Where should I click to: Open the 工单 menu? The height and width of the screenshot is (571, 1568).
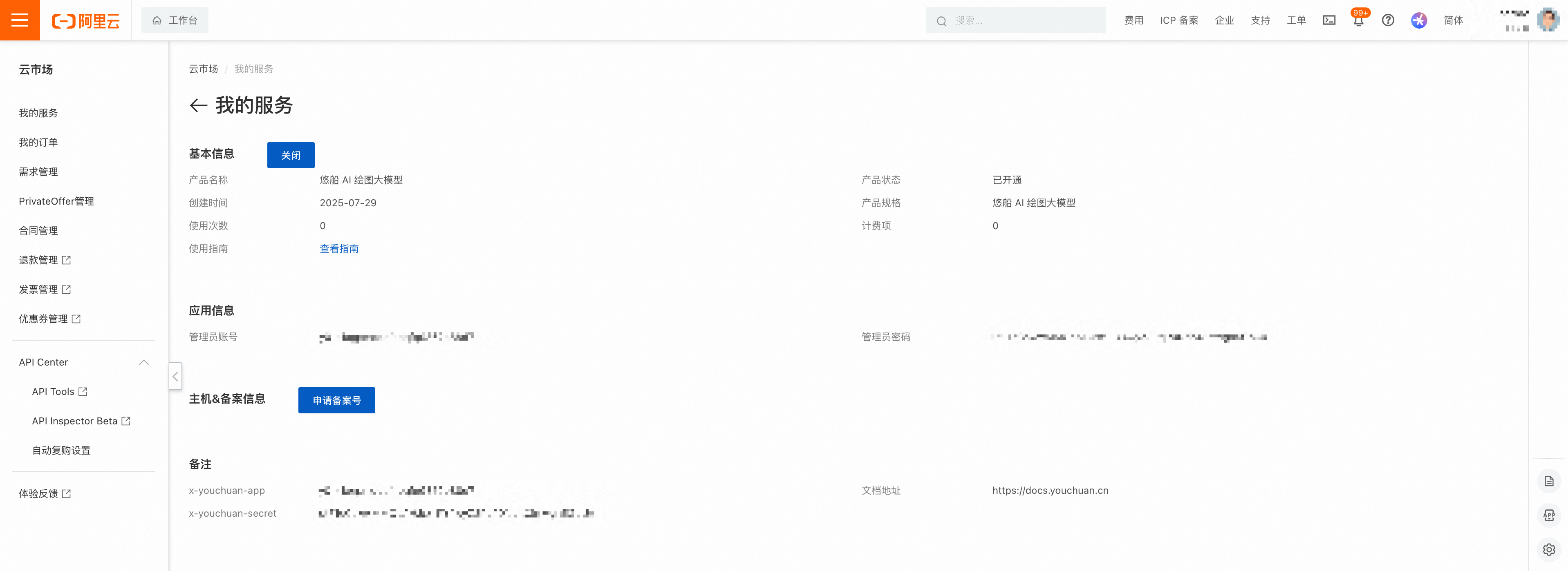[x=1296, y=20]
